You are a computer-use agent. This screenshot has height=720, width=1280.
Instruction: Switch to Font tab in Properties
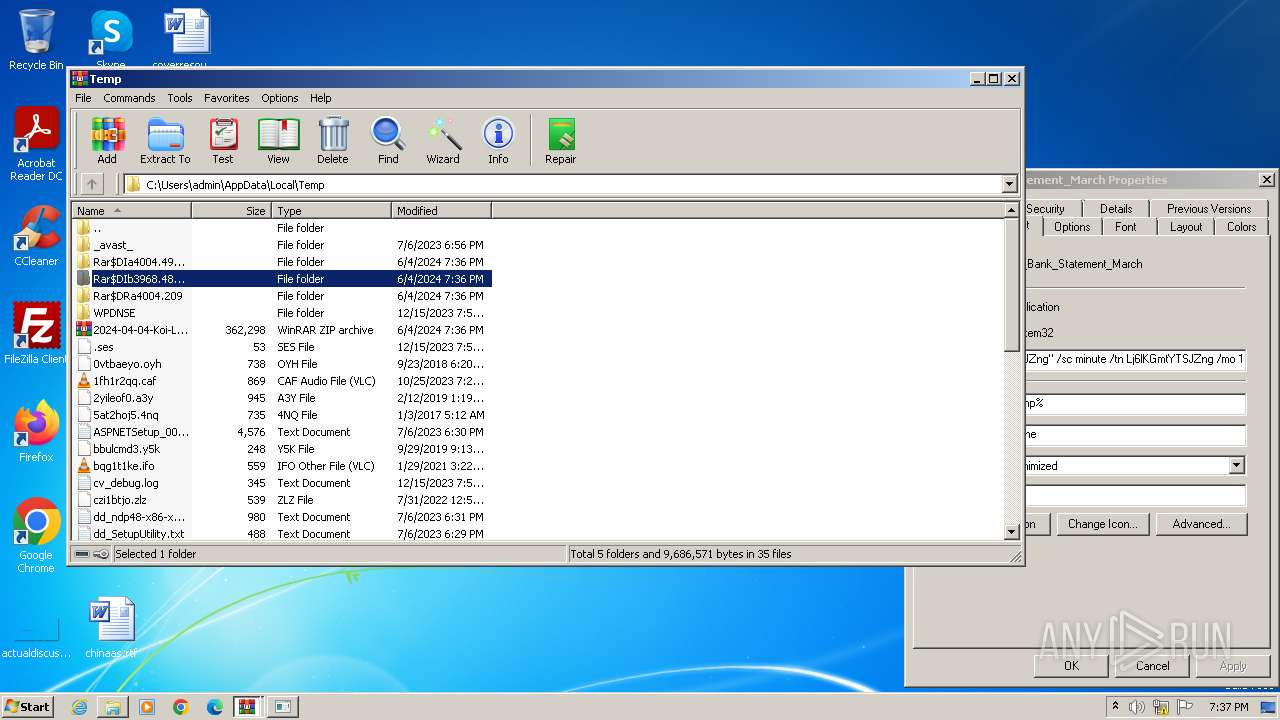point(1126,227)
